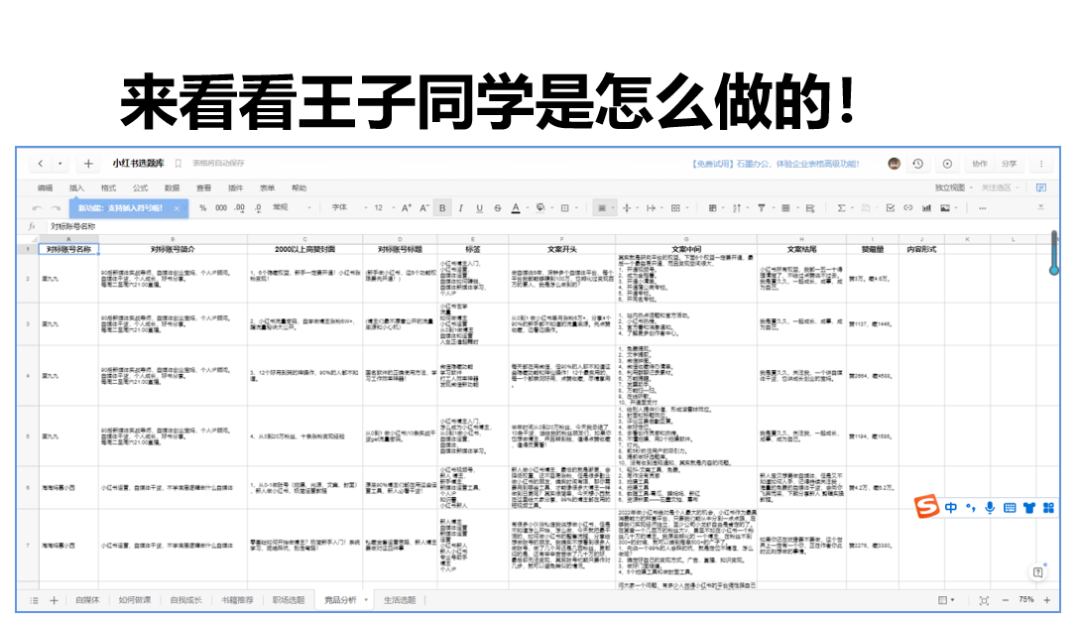Click the increase font size icon
Image resolution: width=1080 pixels, height=623 pixels.
[406, 208]
